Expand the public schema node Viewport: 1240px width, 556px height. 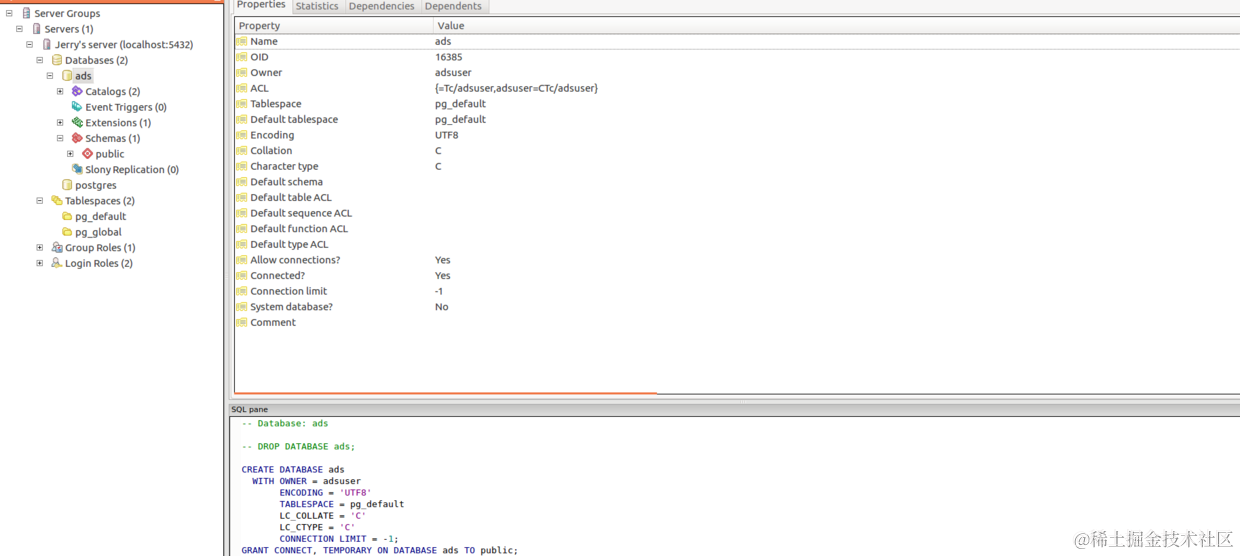[70, 154]
